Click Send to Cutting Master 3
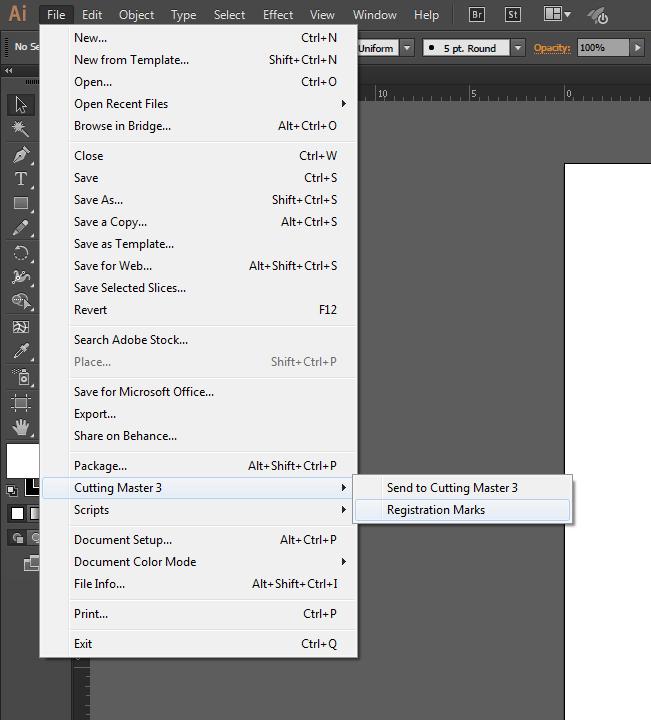 (452, 488)
